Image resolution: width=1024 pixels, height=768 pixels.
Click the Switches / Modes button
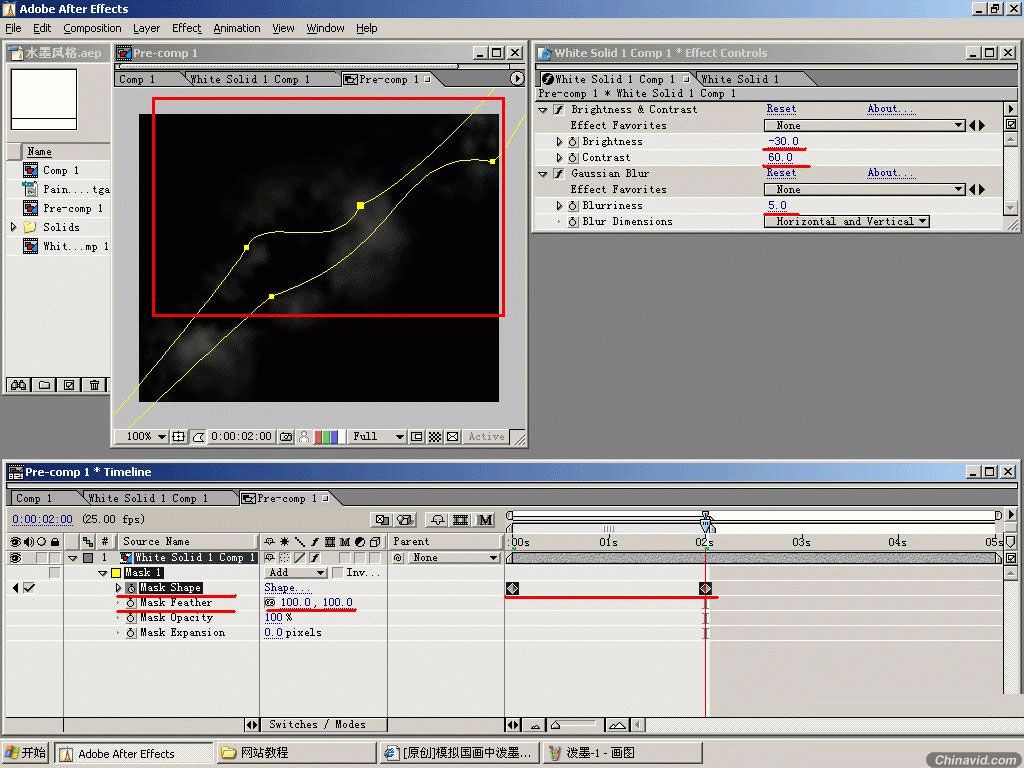pos(317,725)
